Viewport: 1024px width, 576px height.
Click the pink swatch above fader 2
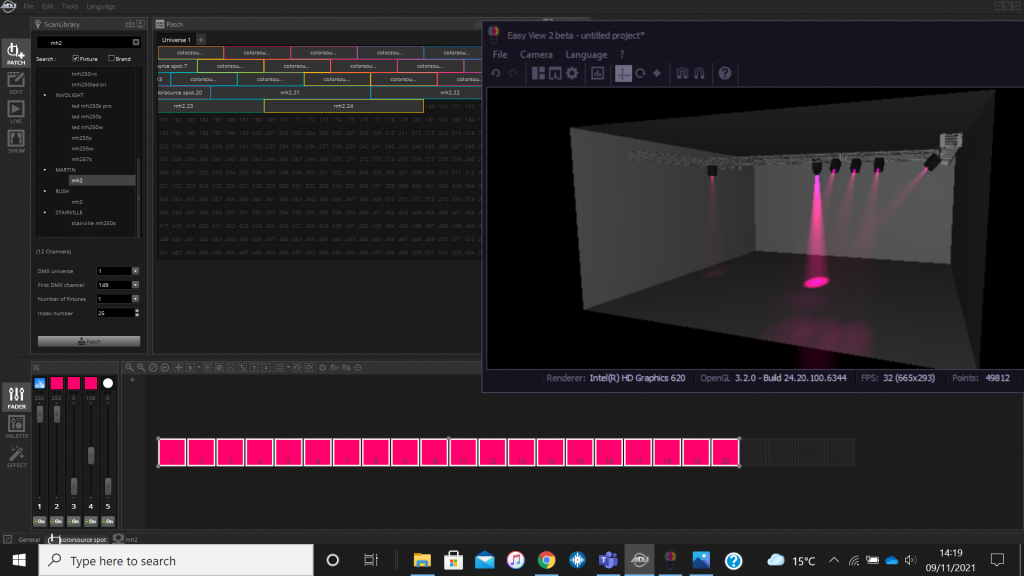57,383
